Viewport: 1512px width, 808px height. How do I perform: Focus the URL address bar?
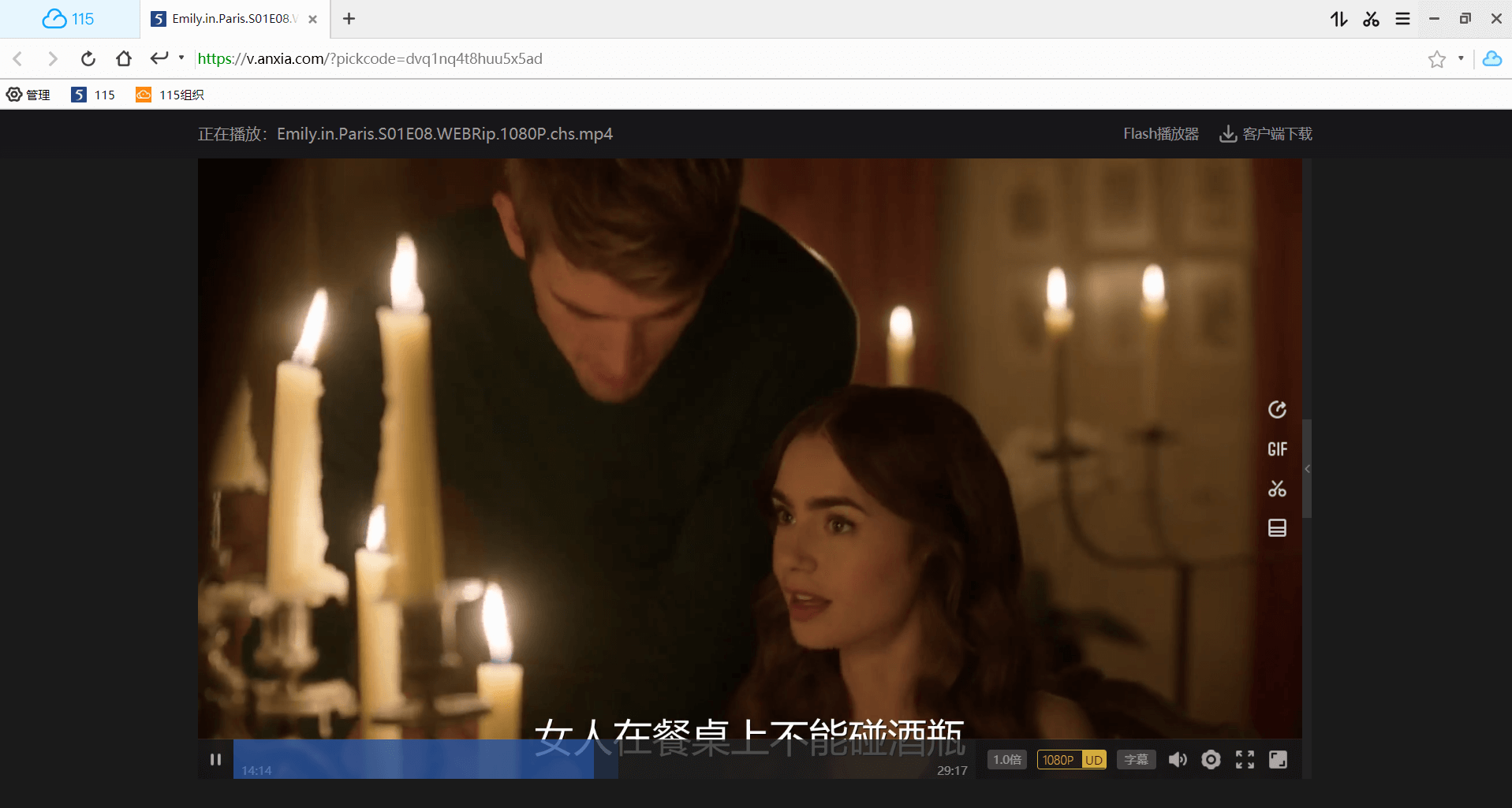805,58
